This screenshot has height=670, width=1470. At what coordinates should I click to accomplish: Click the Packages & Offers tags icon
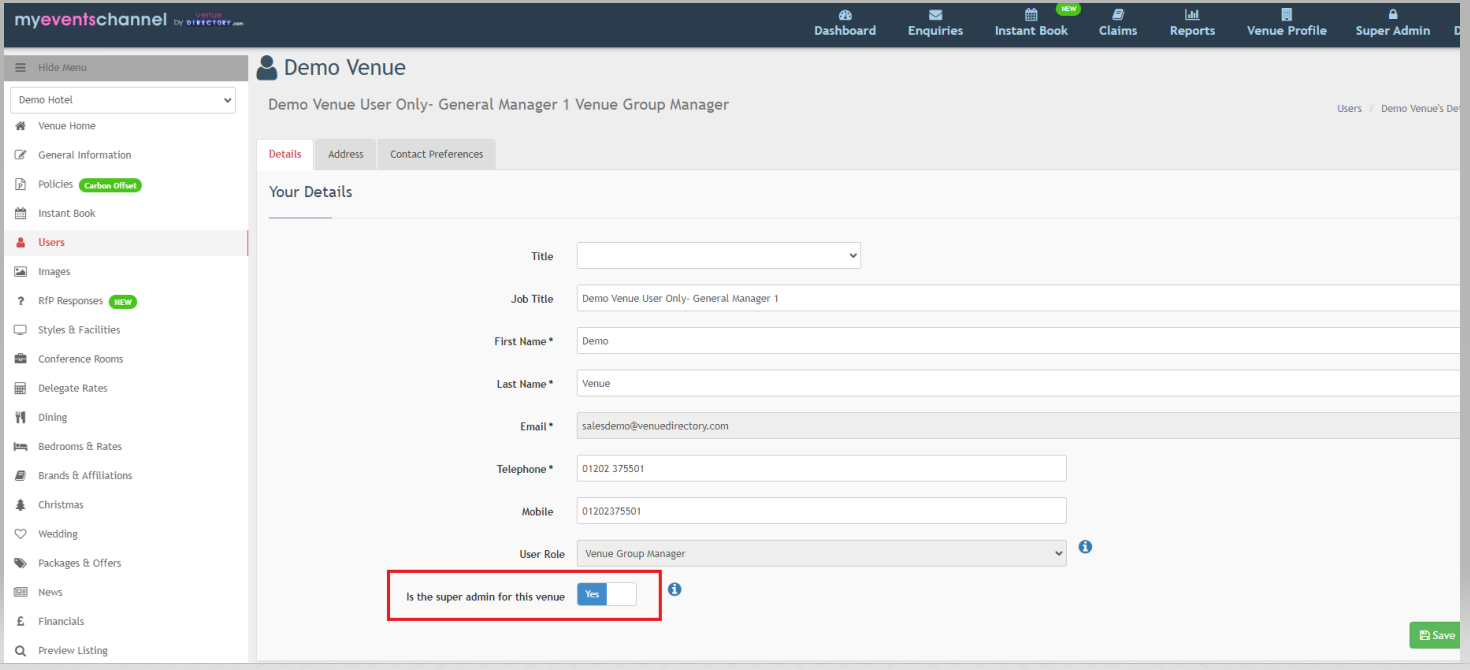20,563
